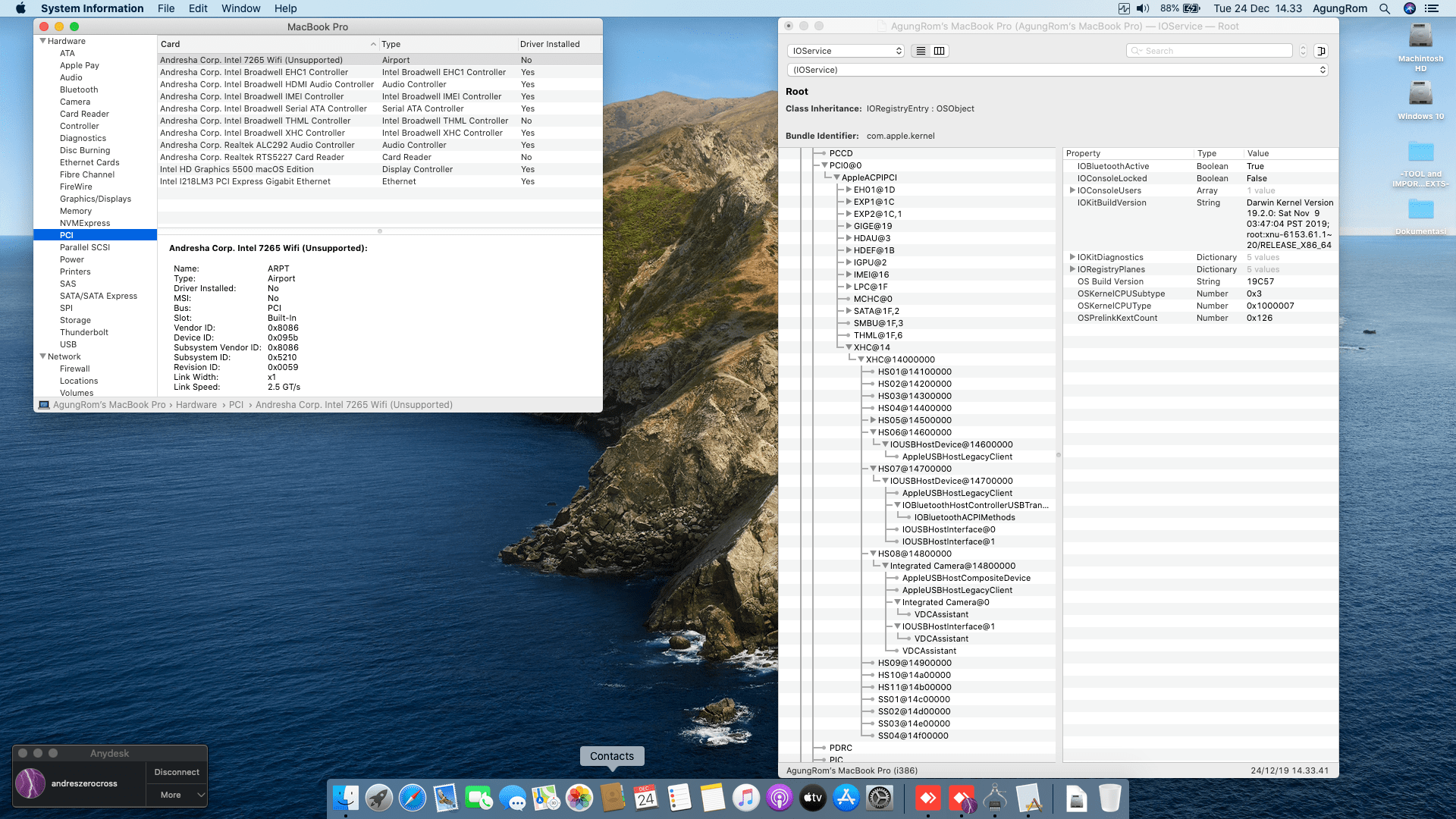
Task: Switch registry explorer to column view
Action: click(x=939, y=51)
